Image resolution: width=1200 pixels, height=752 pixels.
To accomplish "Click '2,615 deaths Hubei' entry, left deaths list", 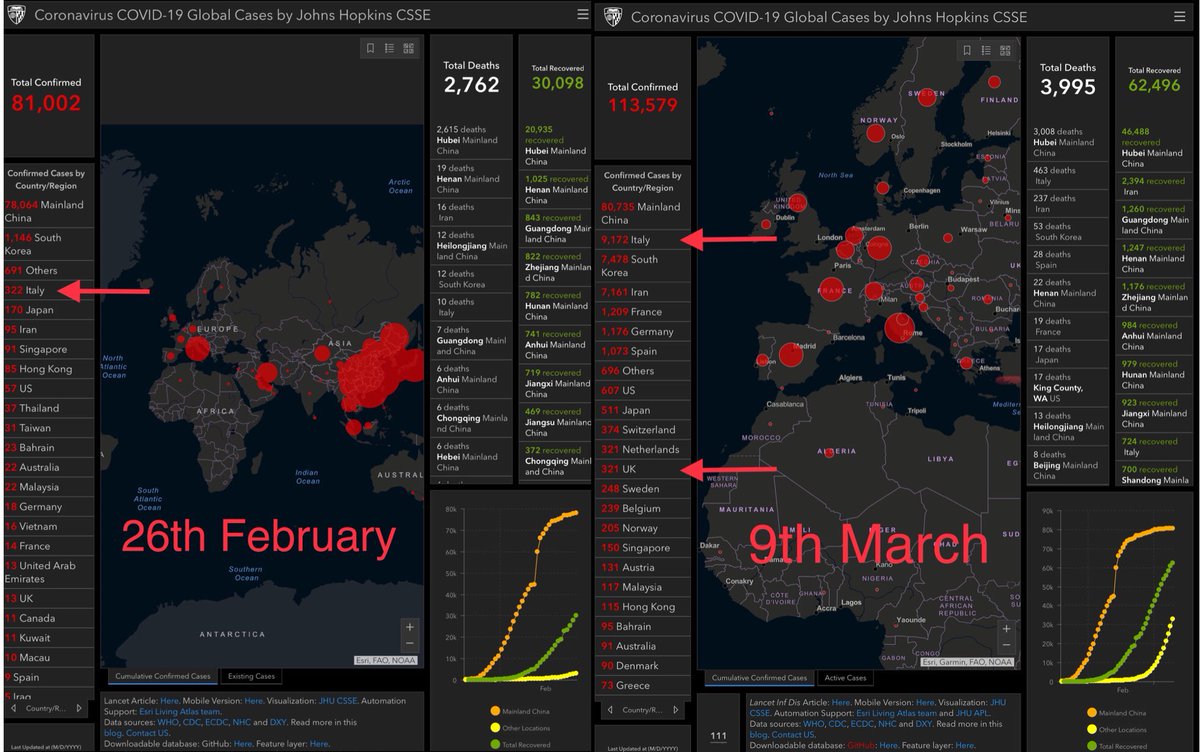I will 473,141.
